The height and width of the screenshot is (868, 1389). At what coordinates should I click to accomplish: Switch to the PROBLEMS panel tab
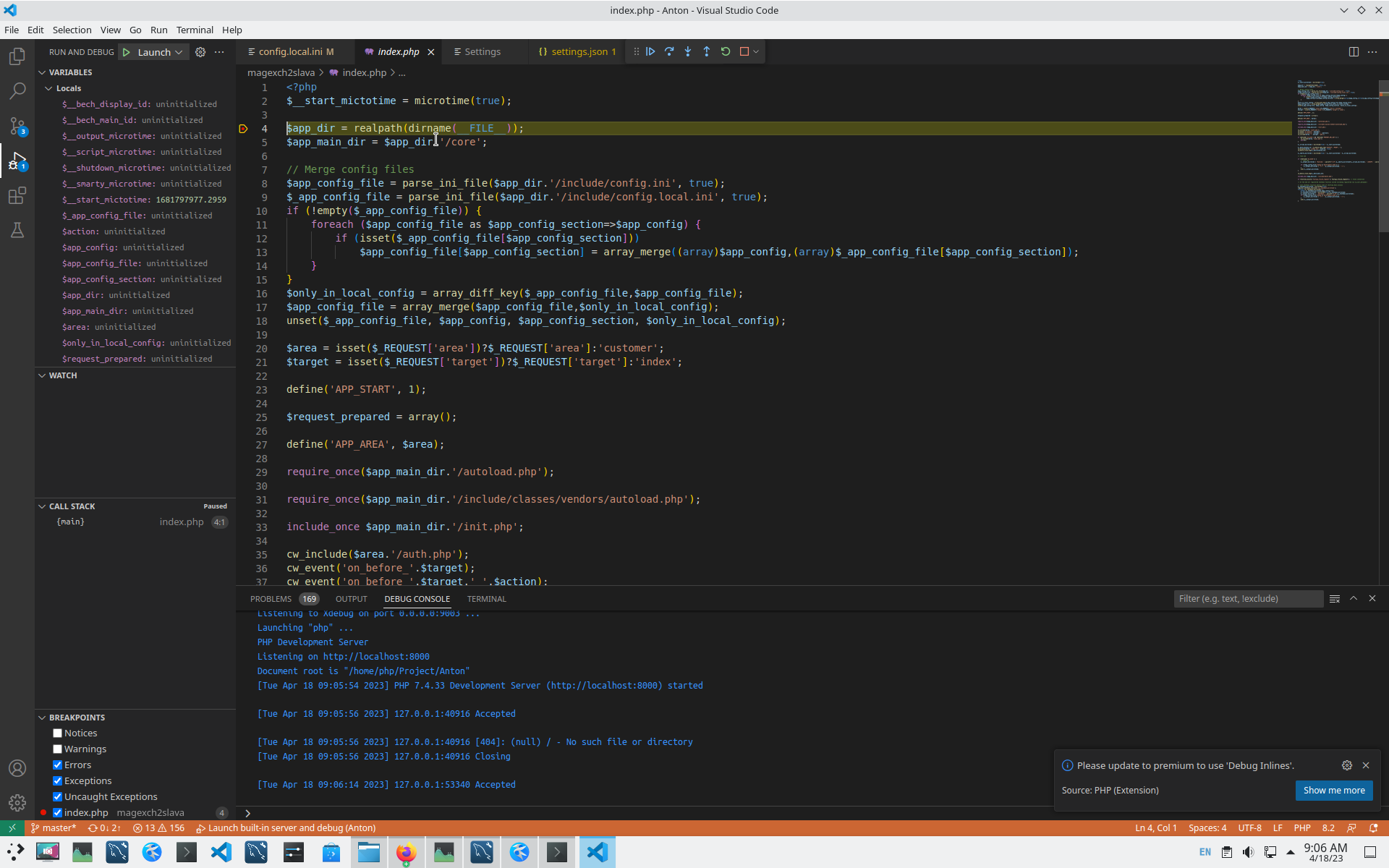click(x=271, y=599)
